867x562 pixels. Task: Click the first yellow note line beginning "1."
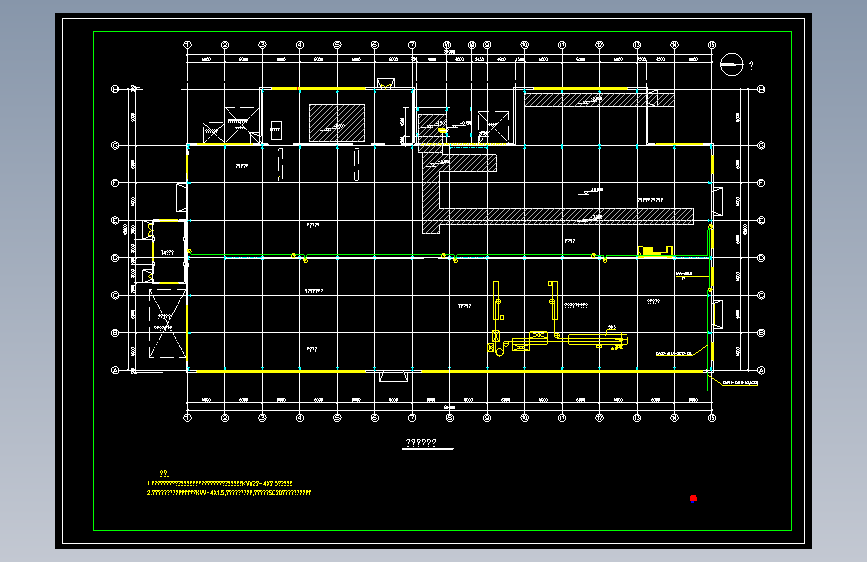(x=220, y=483)
